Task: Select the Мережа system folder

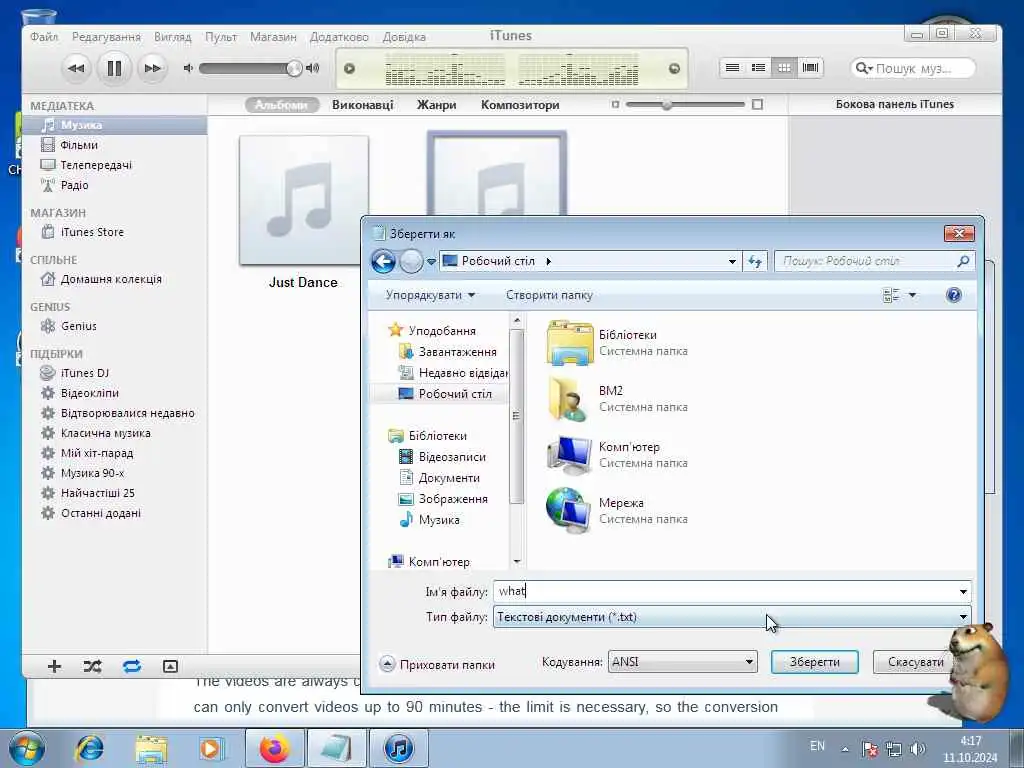Action: pyautogui.click(x=617, y=511)
